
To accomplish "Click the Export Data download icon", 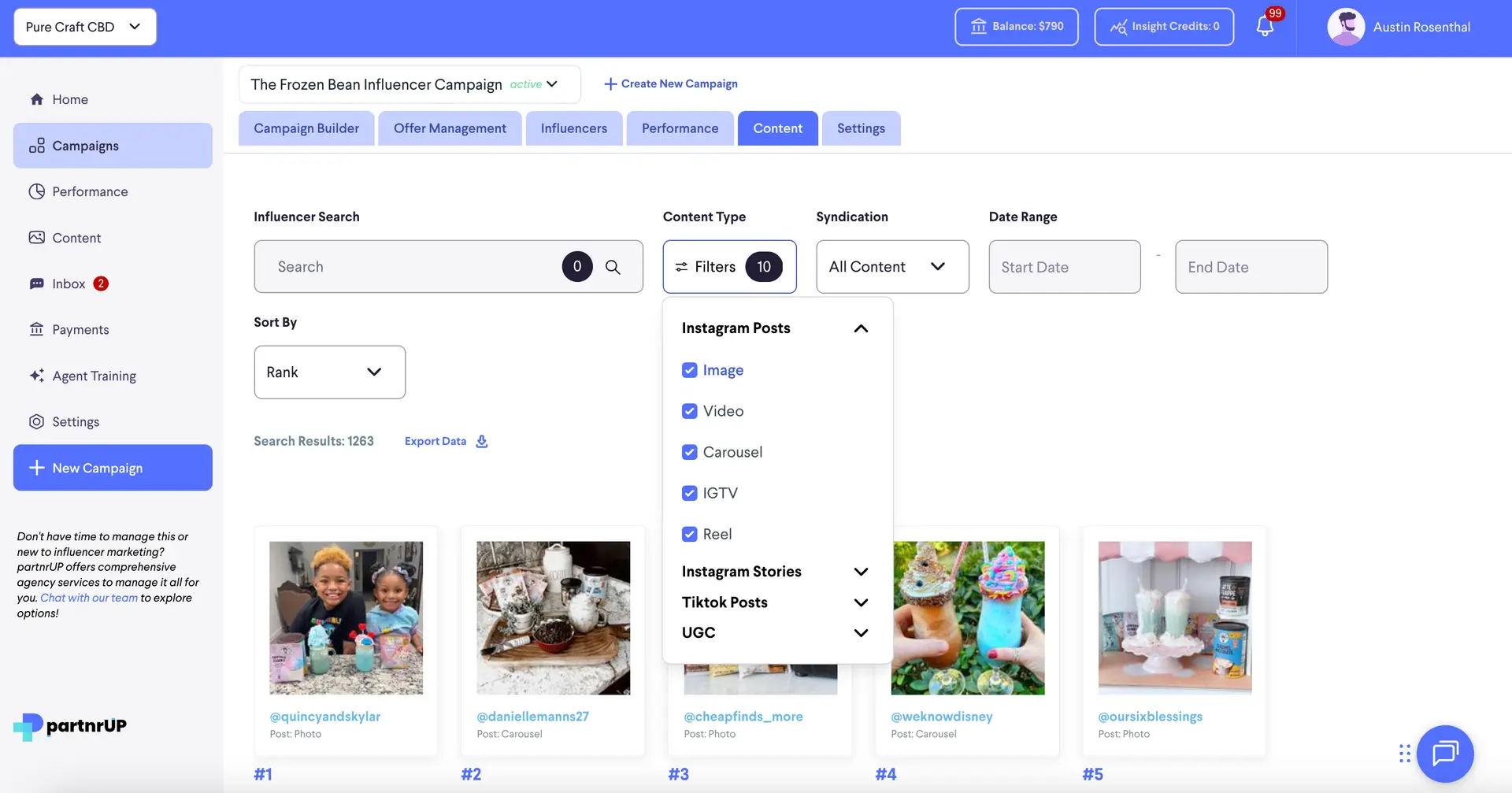I will tap(481, 441).
